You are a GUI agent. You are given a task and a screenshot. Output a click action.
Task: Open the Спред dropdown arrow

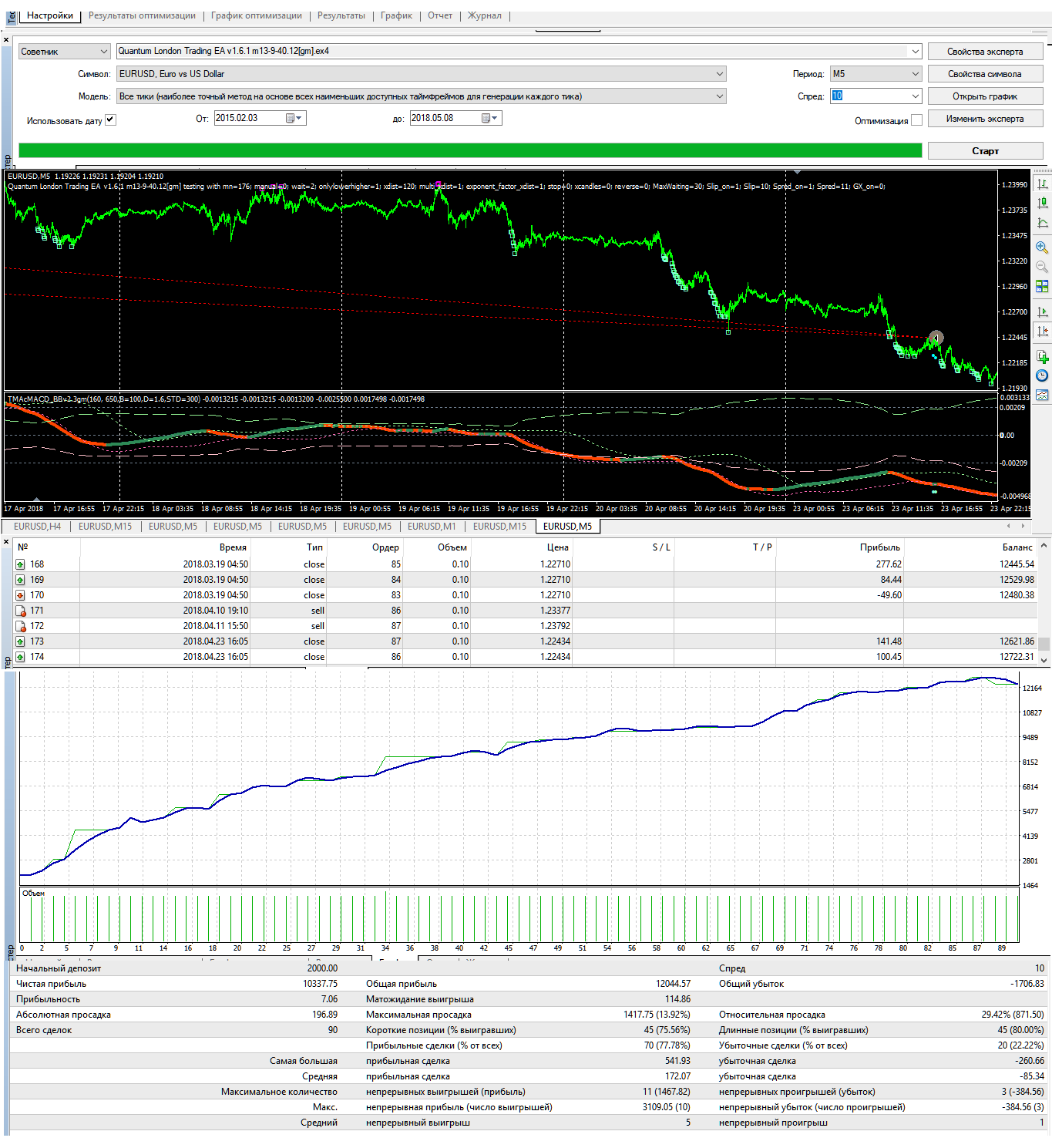click(916, 96)
